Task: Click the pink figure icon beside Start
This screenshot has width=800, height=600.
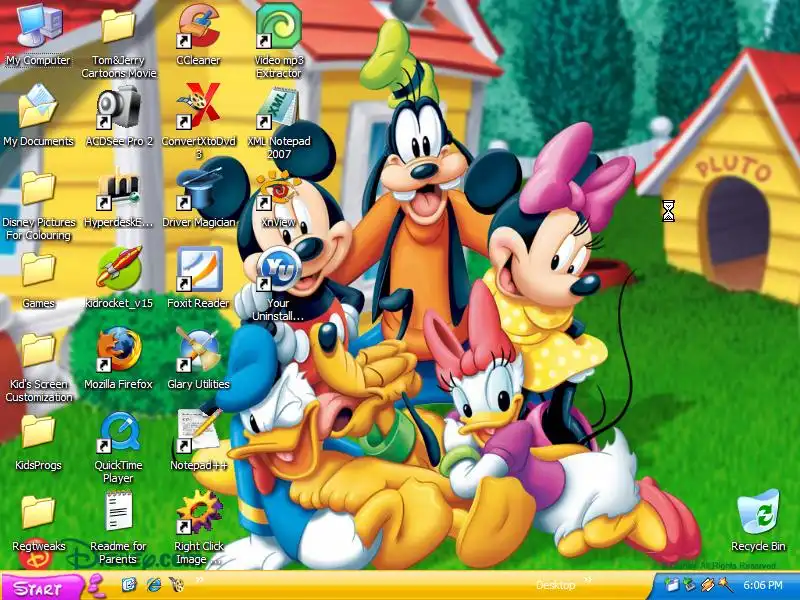Action: click(96, 586)
